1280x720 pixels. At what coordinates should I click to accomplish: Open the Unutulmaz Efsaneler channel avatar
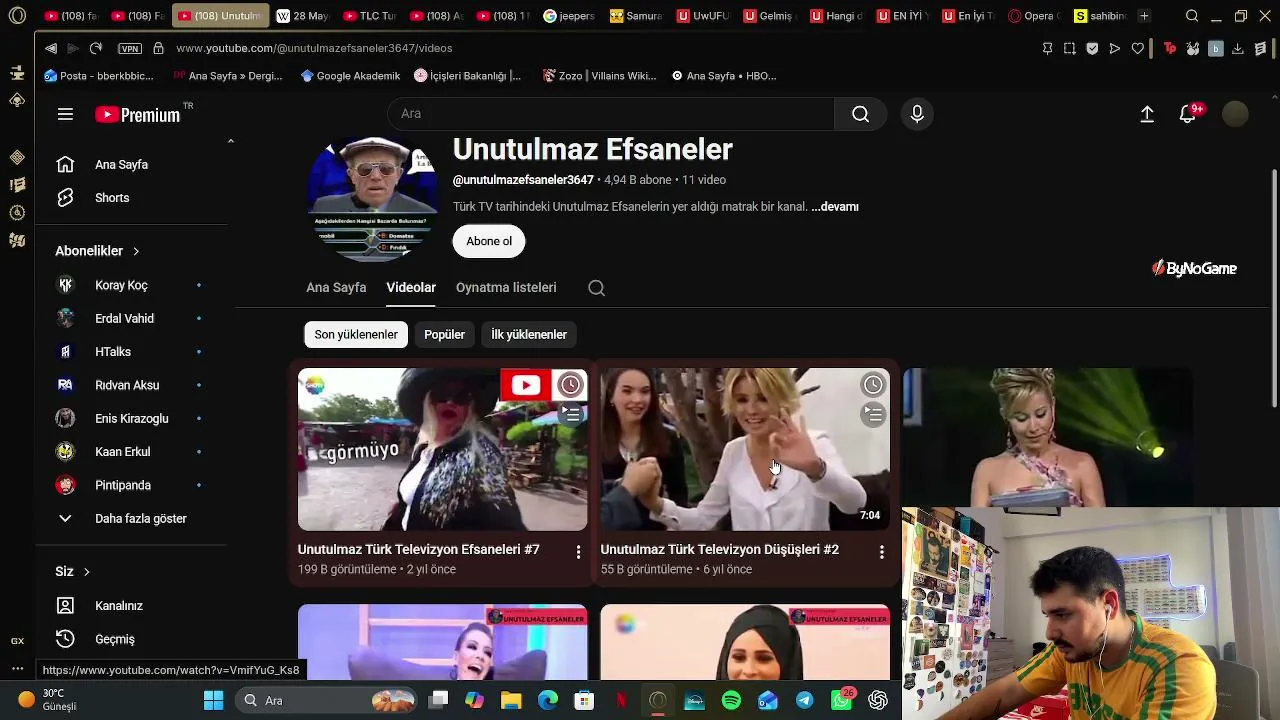(x=372, y=198)
